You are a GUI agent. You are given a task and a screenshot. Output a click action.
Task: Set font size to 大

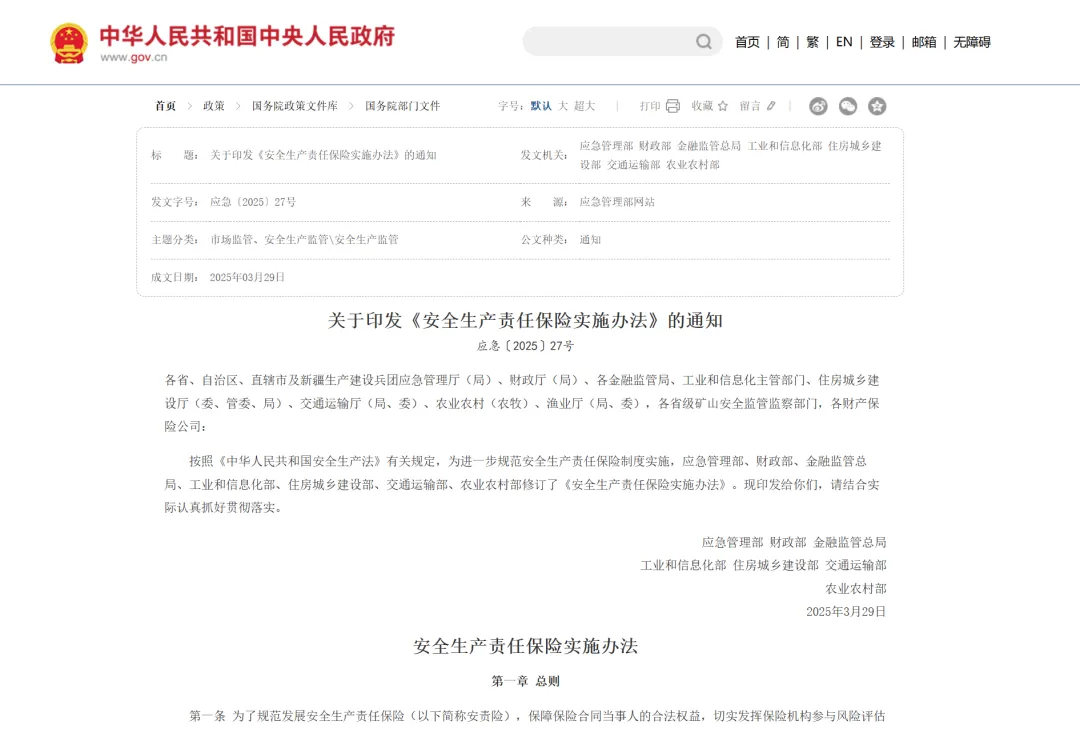[563, 106]
